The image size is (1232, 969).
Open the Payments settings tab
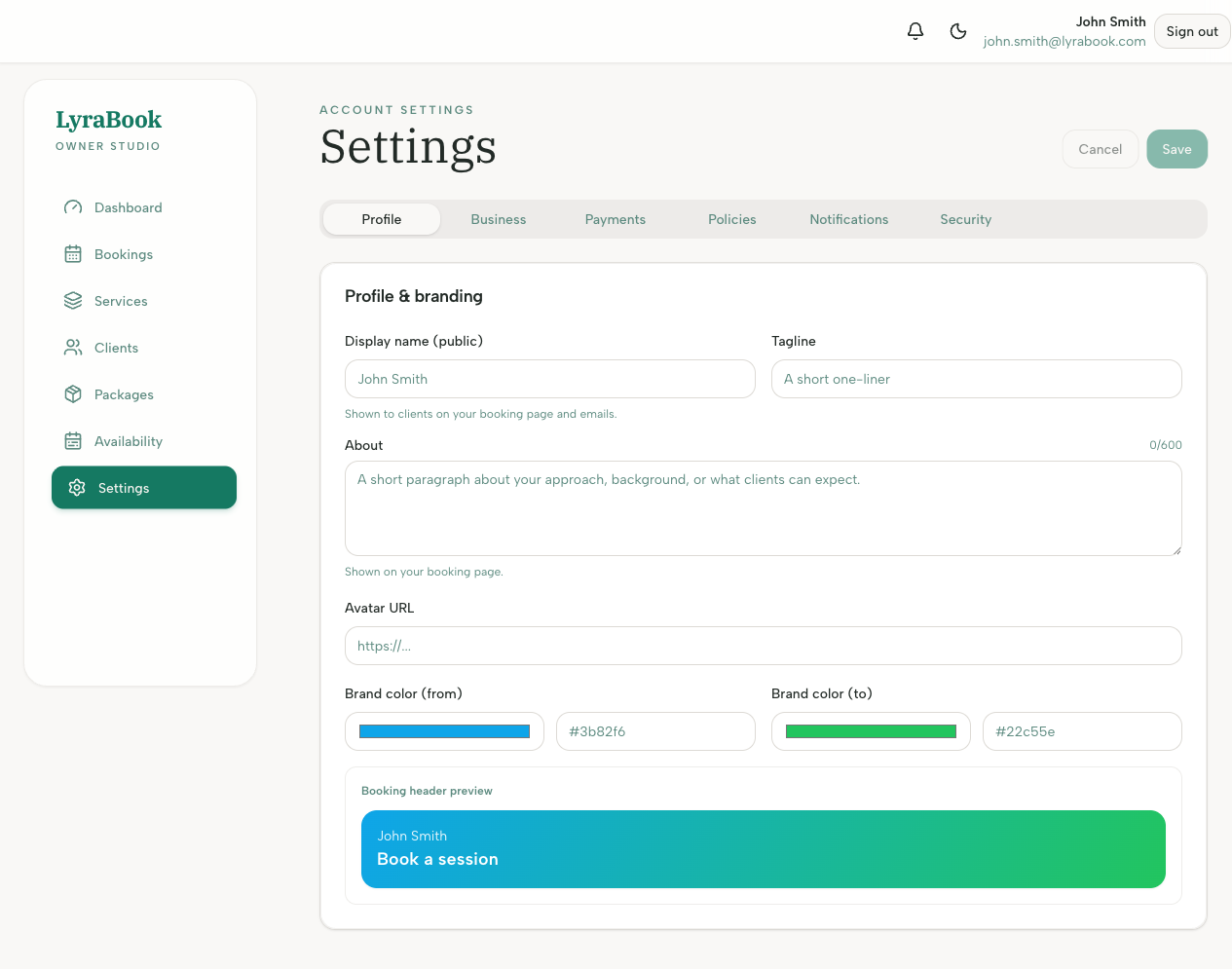[615, 219]
